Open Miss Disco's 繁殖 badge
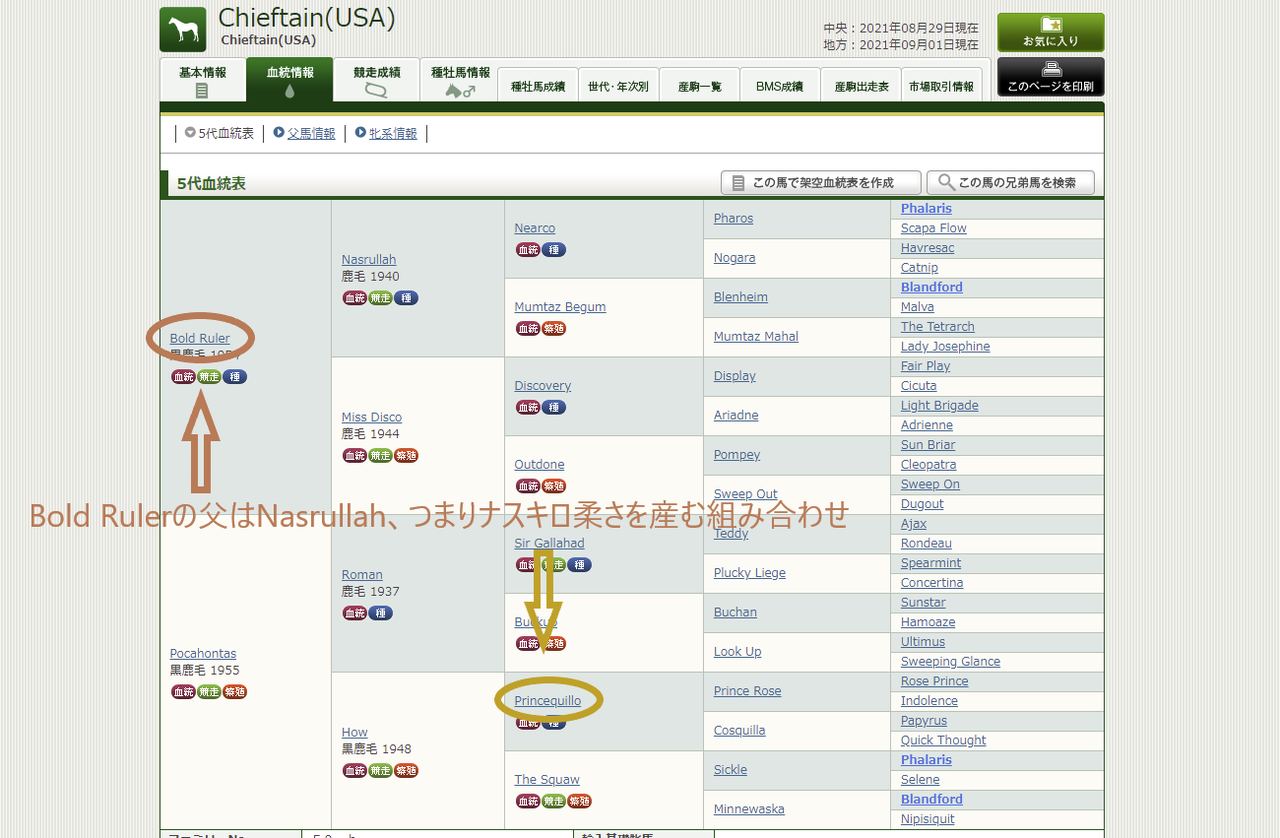The width and height of the screenshot is (1280, 838). tap(406, 456)
